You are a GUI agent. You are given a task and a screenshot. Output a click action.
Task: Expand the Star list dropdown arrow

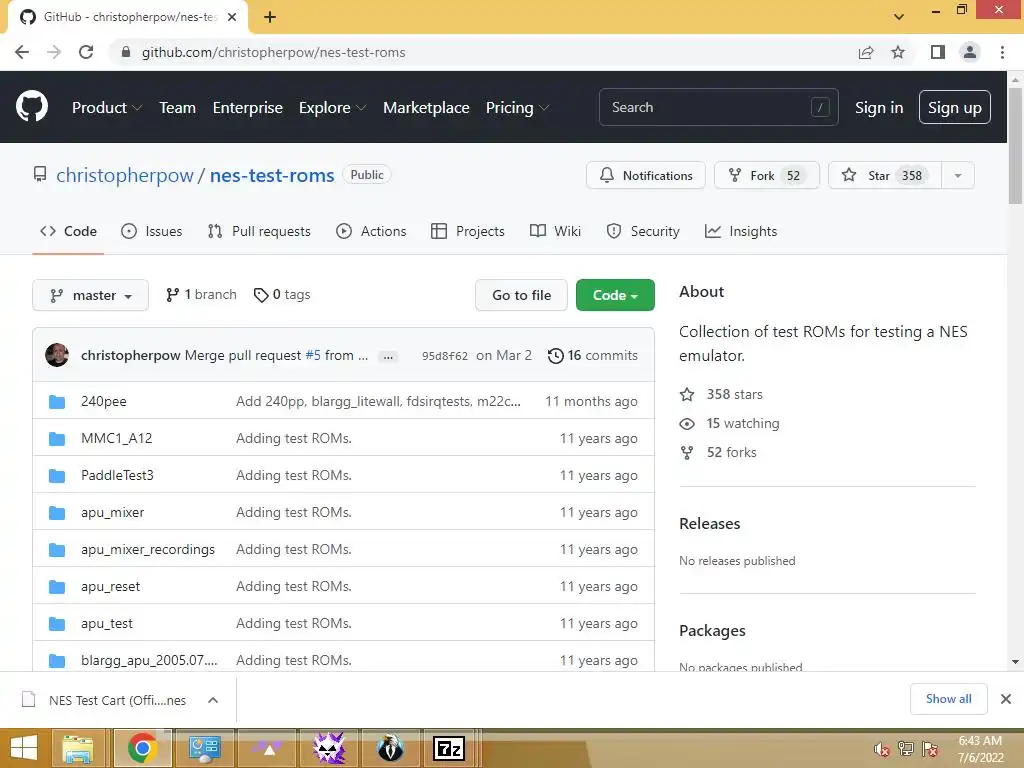[958, 176]
